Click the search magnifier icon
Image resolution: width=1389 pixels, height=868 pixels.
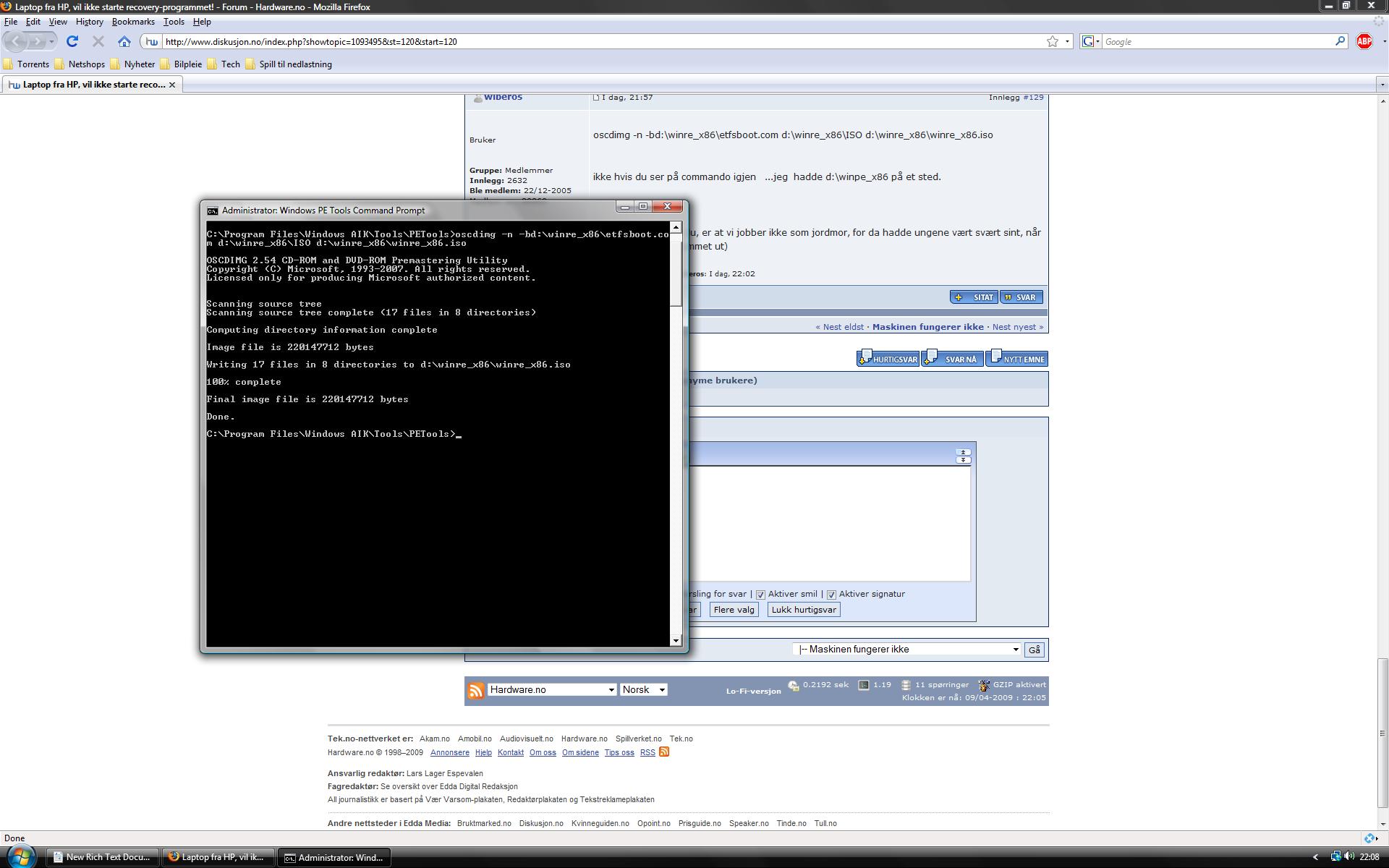(x=1340, y=41)
